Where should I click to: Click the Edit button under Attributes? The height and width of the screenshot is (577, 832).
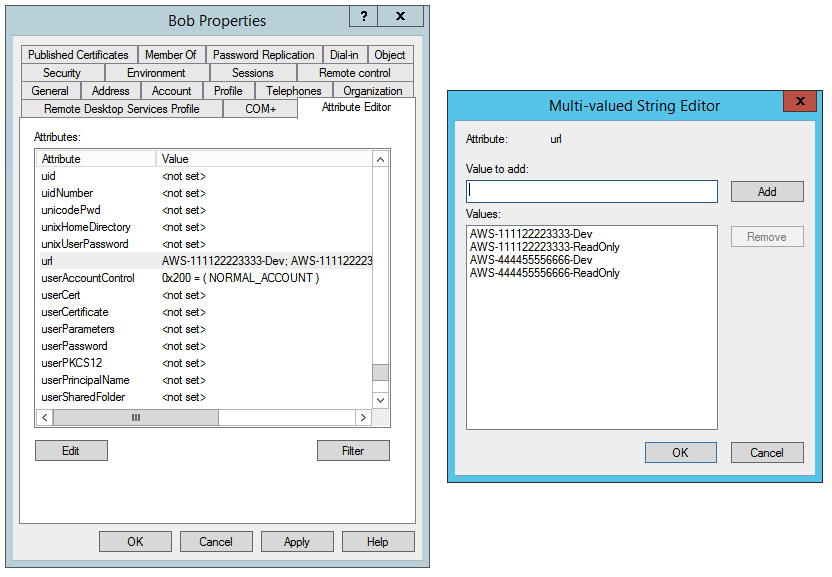pyautogui.click(x=71, y=450)
